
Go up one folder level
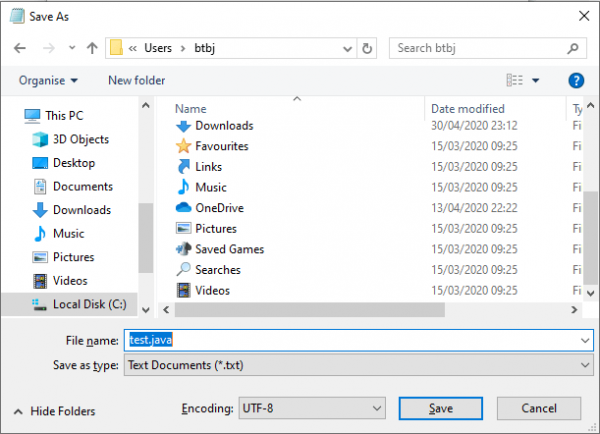92,48
